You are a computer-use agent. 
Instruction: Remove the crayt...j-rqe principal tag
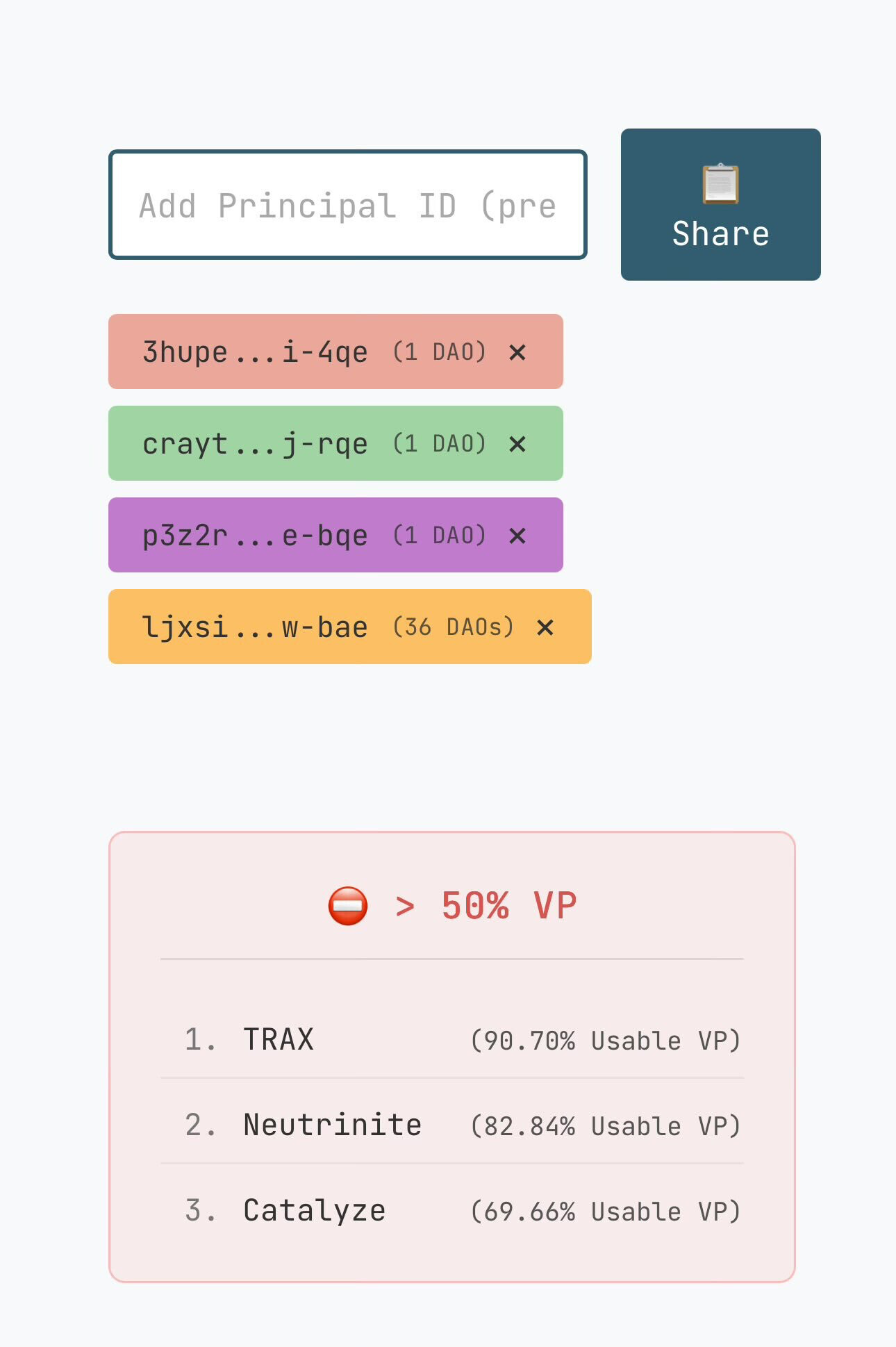pyautogui.click(x=517, y=444)
